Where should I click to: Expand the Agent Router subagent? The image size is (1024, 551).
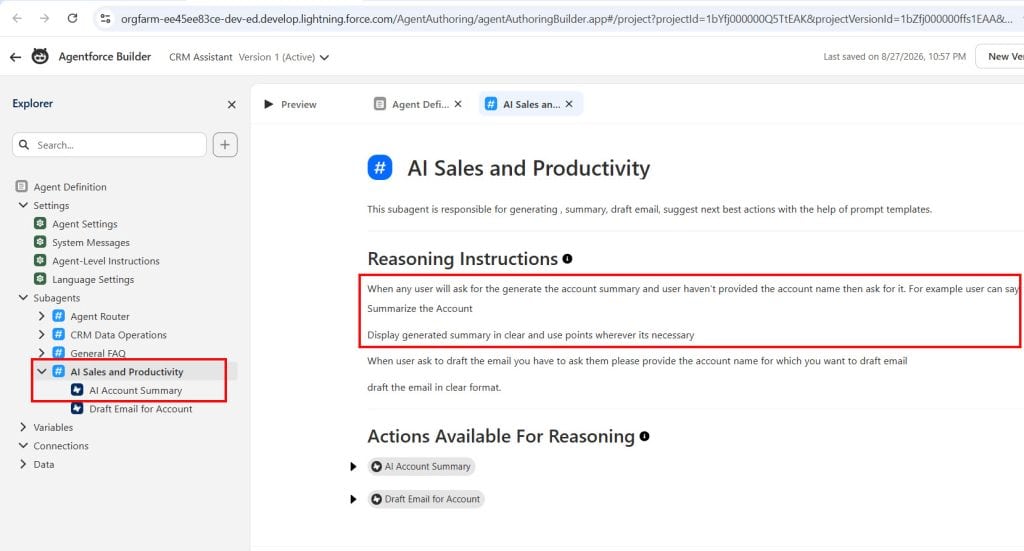tap(42, 316)
